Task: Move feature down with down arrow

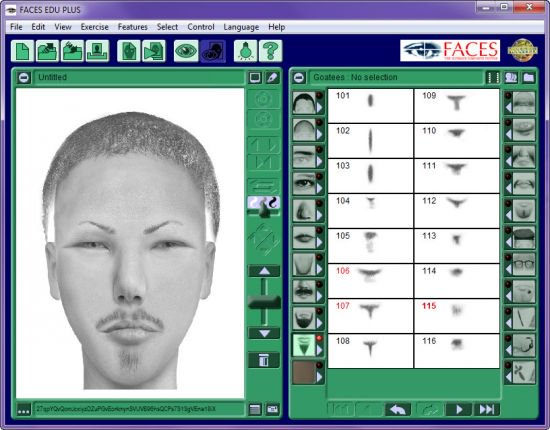Action: [x=264, y=333]
